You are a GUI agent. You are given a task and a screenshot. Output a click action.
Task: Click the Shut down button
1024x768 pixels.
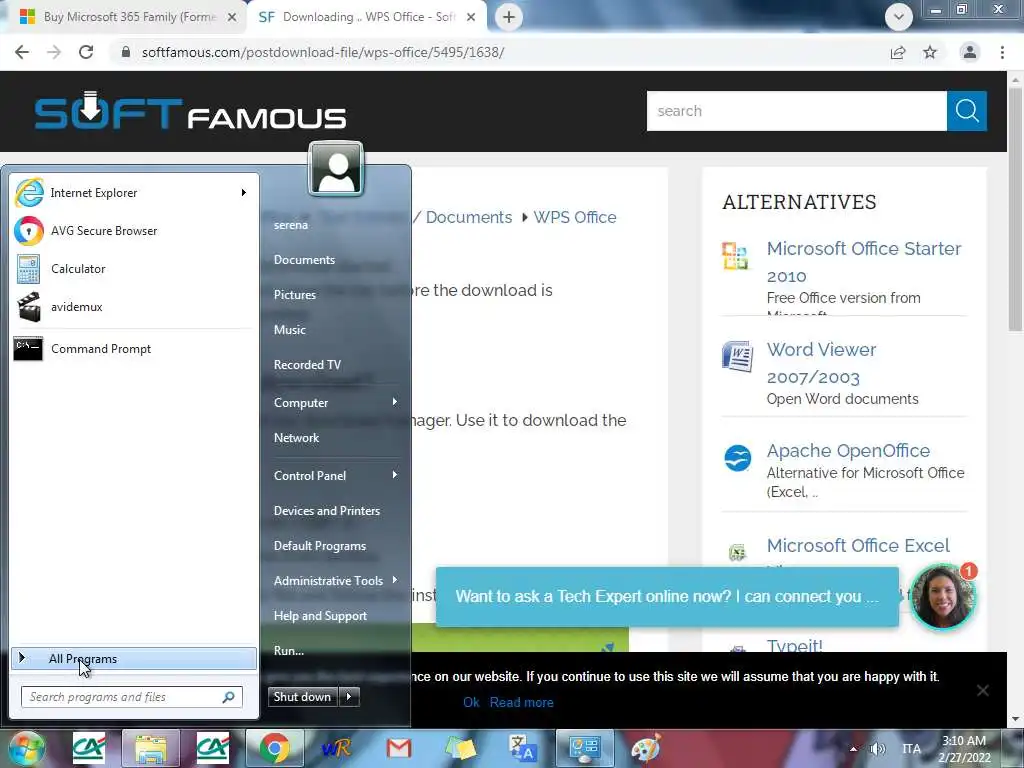pos(303,697)
